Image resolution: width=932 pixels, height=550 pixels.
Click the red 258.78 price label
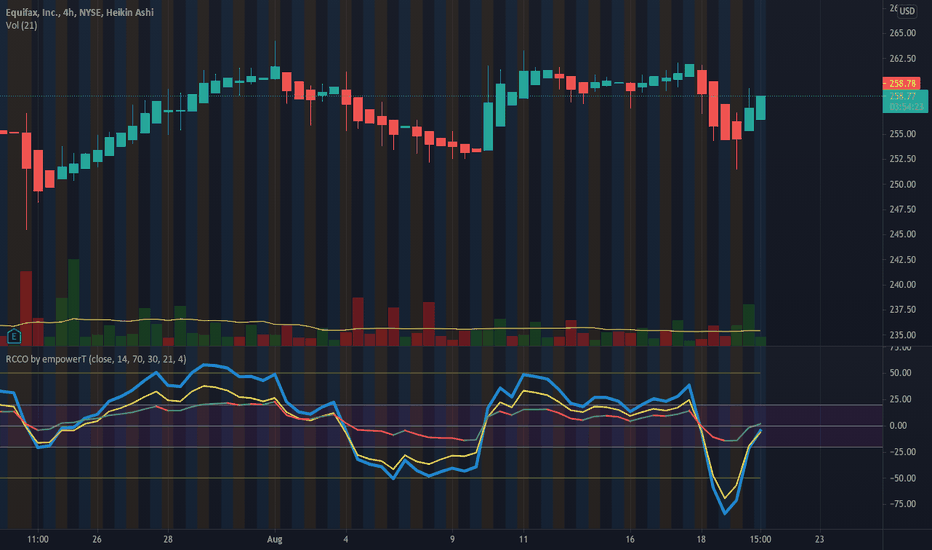tap(902, 84)
